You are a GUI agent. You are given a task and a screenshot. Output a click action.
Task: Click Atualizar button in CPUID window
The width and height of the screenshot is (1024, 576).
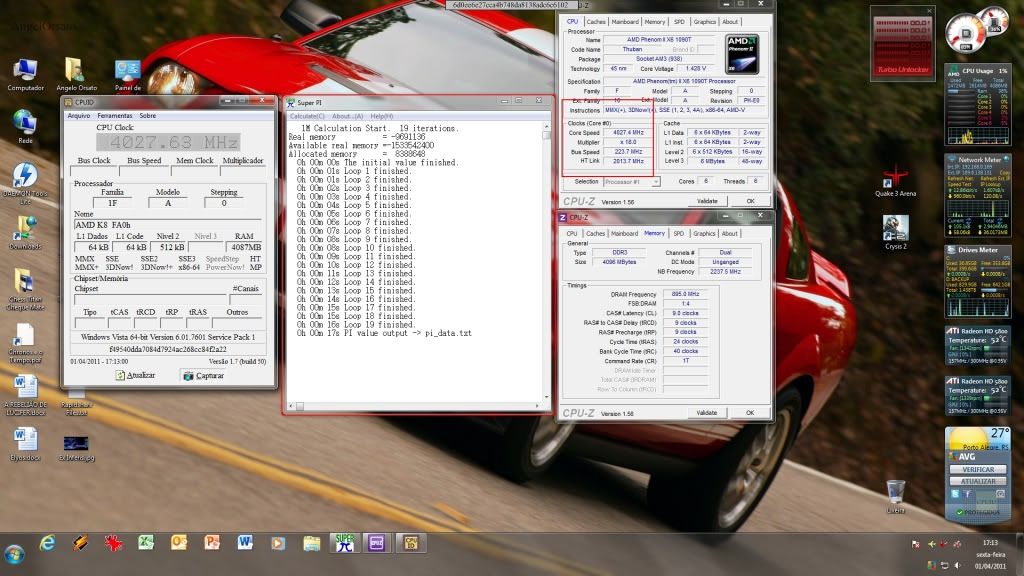(135, 376)
